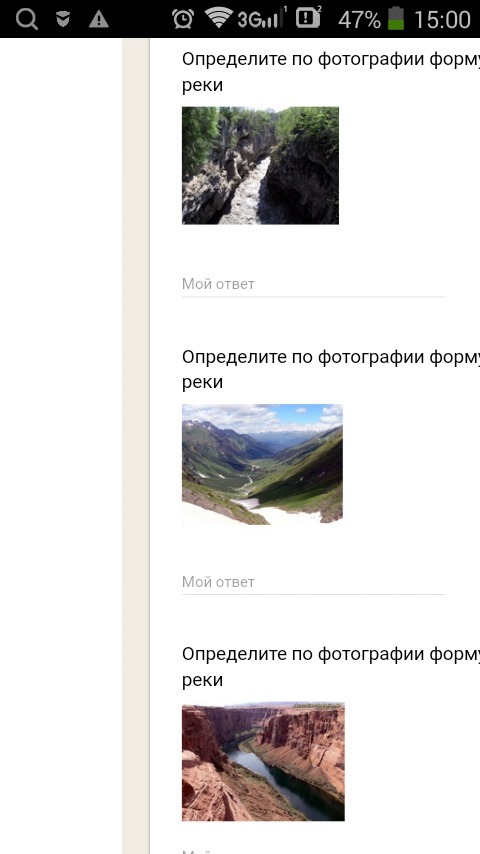Open the warning triangle notification icon

[99, 20]
